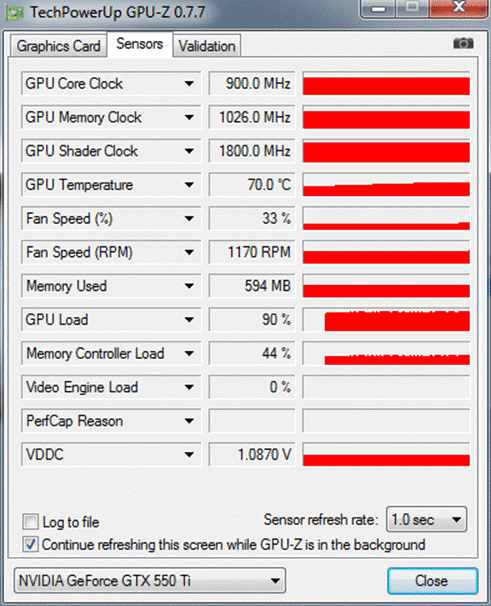Click the GPU-Z app icon in title bar
The width and height of the screenshot is (491, 606).
[15, 13]
